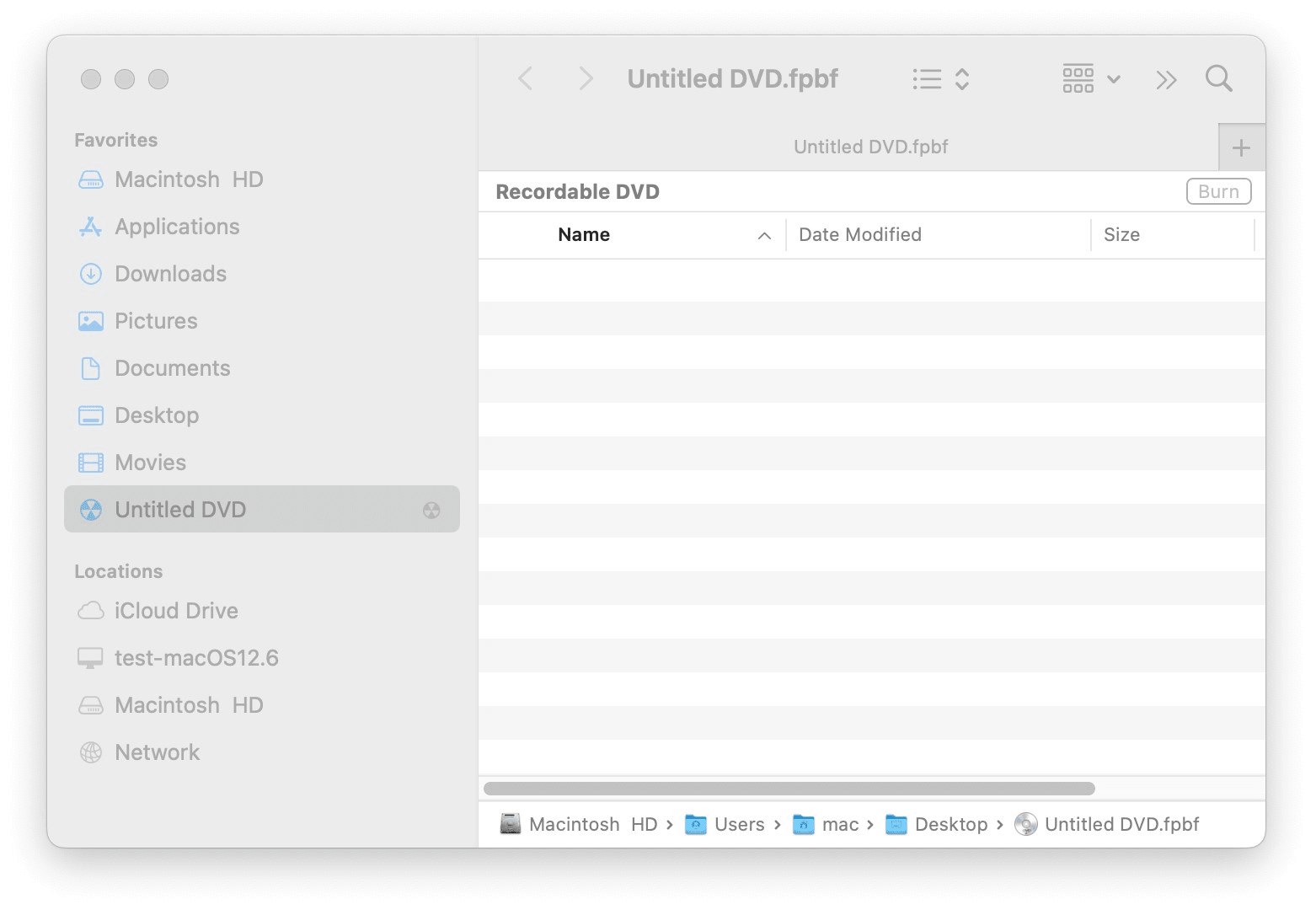Go back with the left arrow

click(x=526, y=79)
